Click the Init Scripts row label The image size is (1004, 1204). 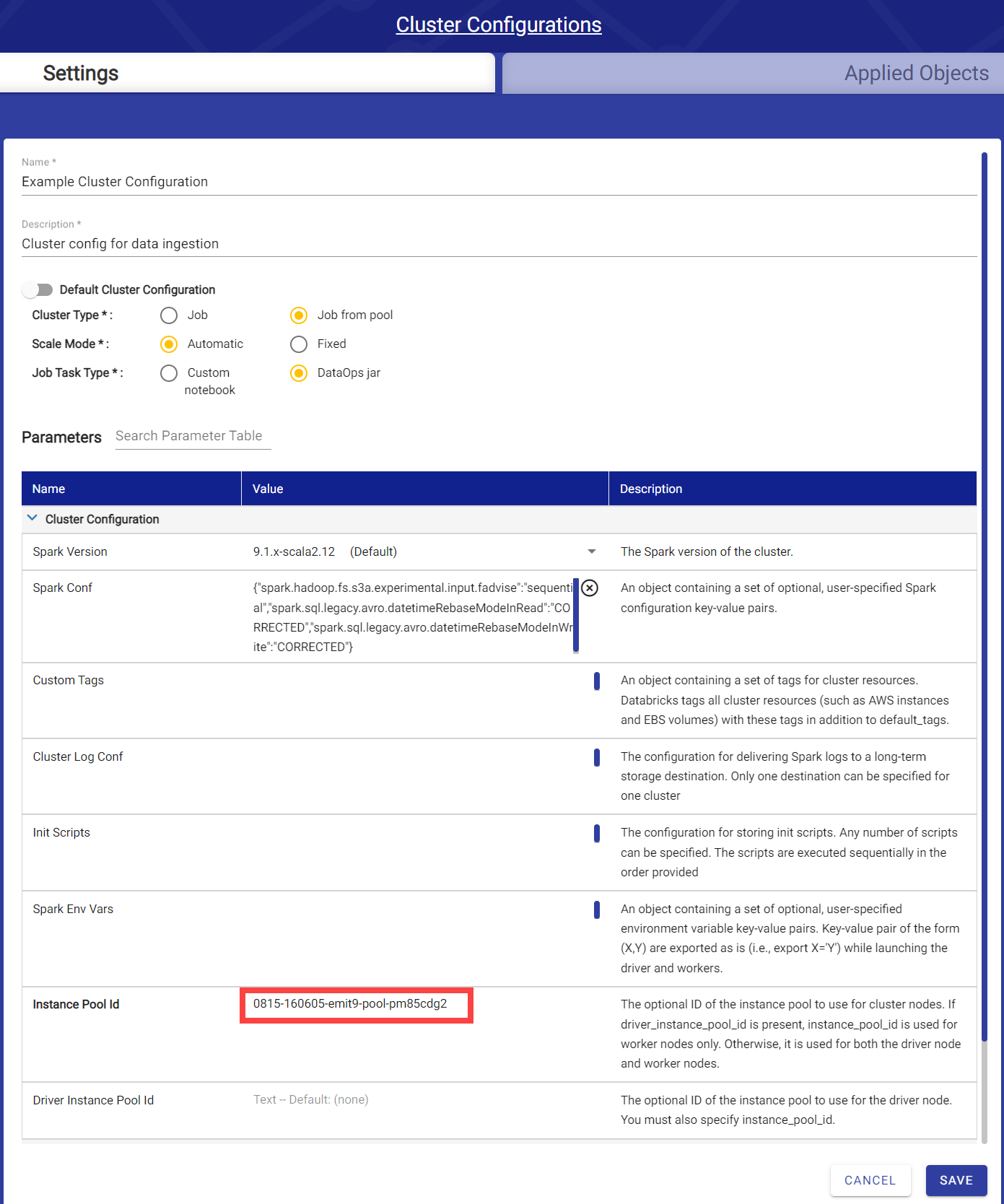(x=61, y=832)
